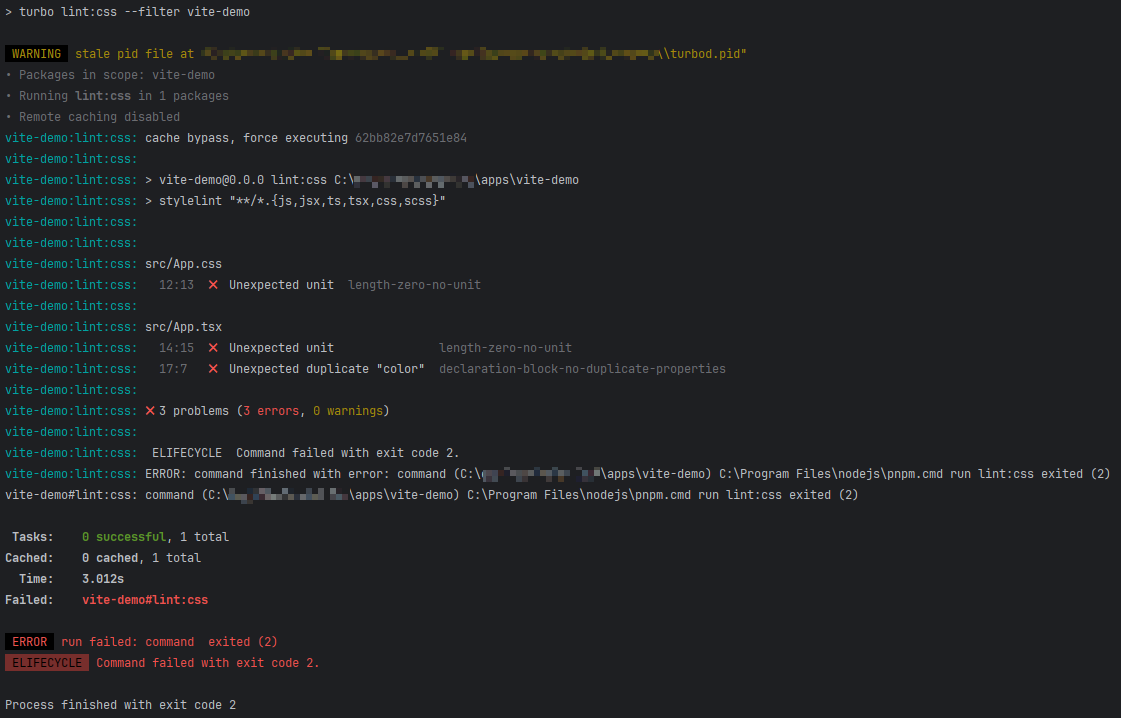Click 'Remote caching disabled' line

click(x=92, y=117)
